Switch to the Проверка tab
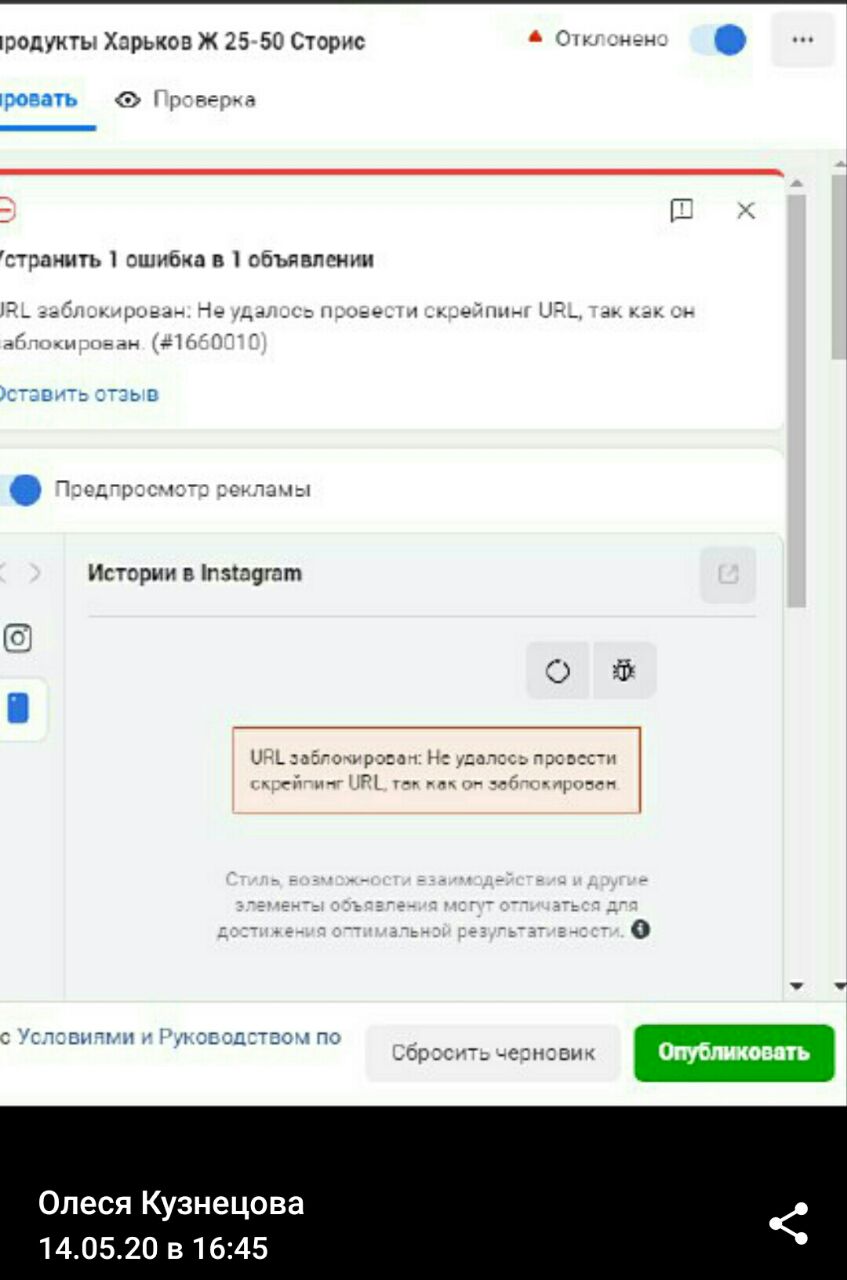This screenshot has width=847, height=1280. 185,99
